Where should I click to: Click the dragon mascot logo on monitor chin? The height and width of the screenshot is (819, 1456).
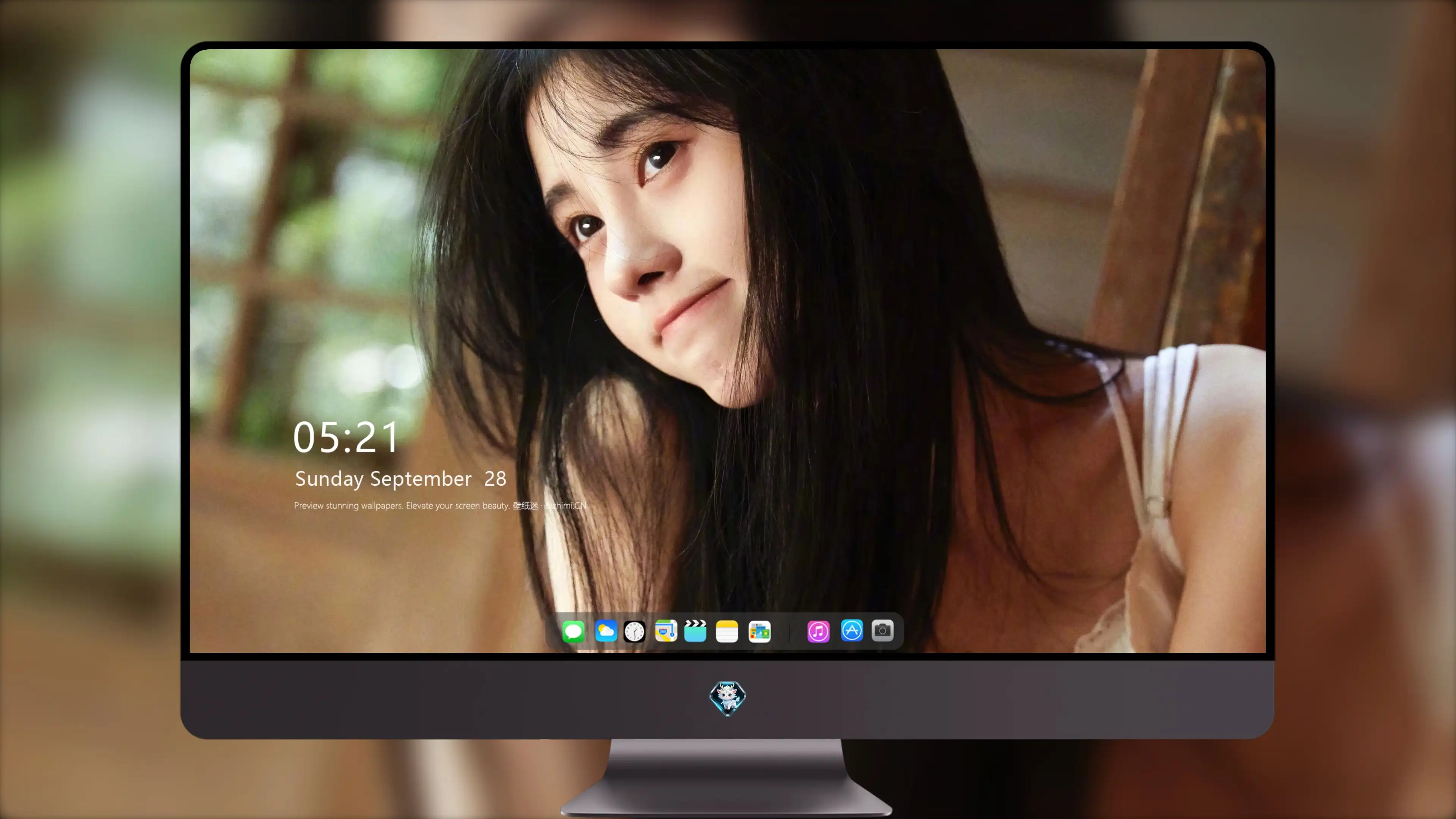(x=728, y=698)
